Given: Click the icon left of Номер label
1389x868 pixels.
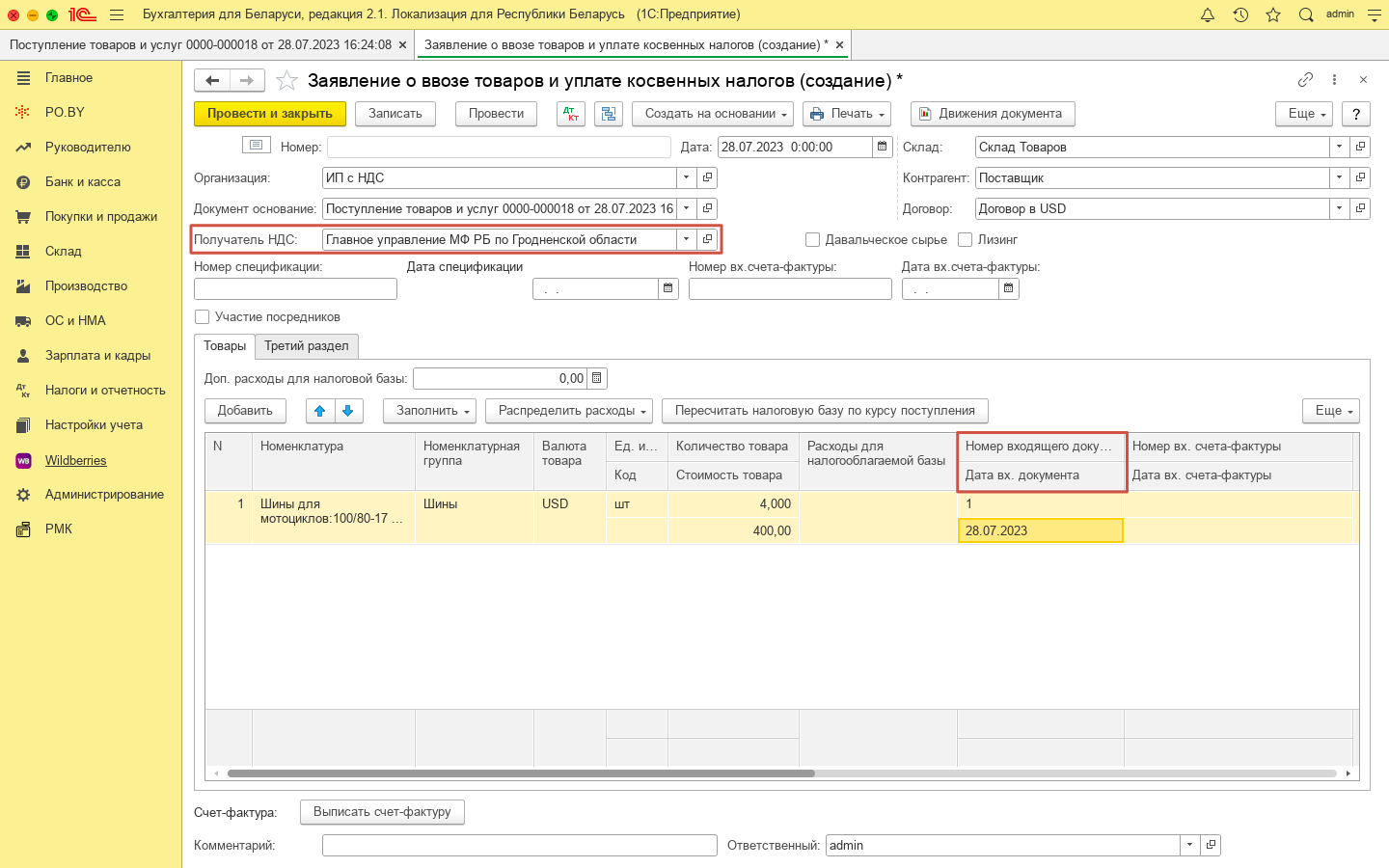Looking at the screenshot, I should point(256,146).
